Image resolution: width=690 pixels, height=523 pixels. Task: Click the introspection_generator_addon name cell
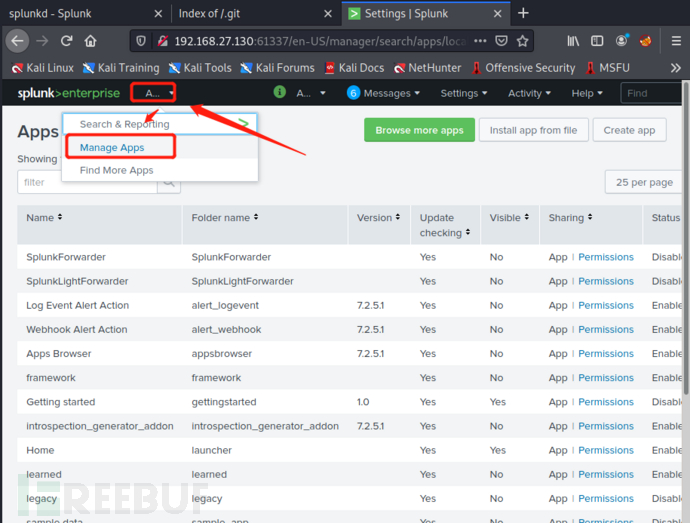(99, 426)
